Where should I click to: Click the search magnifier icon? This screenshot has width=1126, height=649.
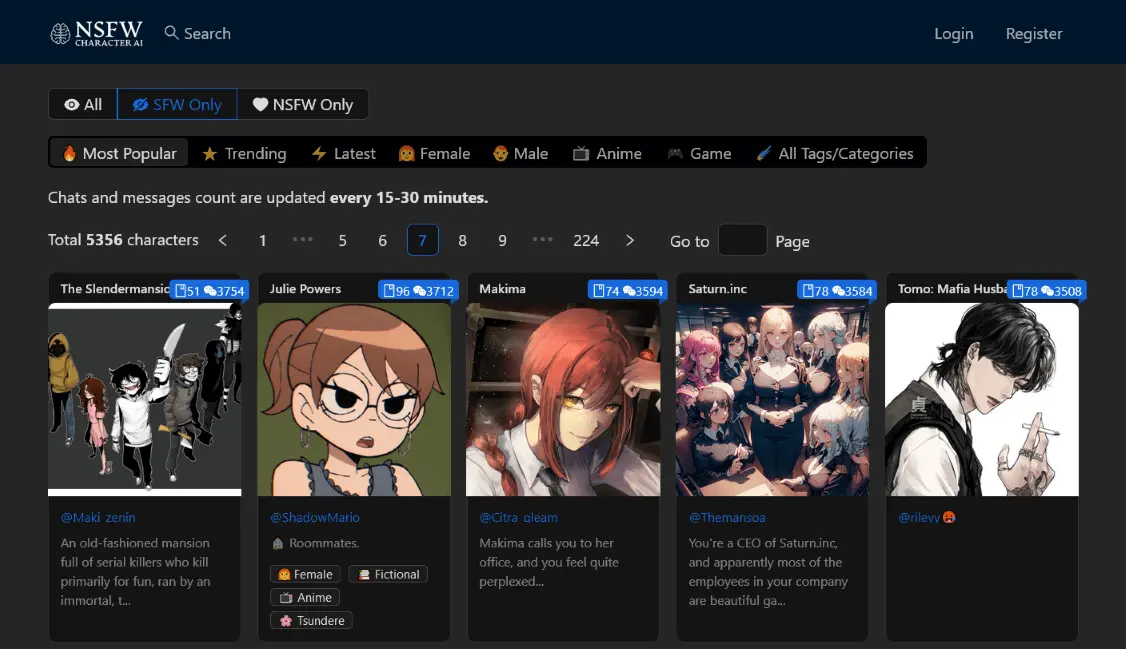pyautogui.click(x=171, y=33)
